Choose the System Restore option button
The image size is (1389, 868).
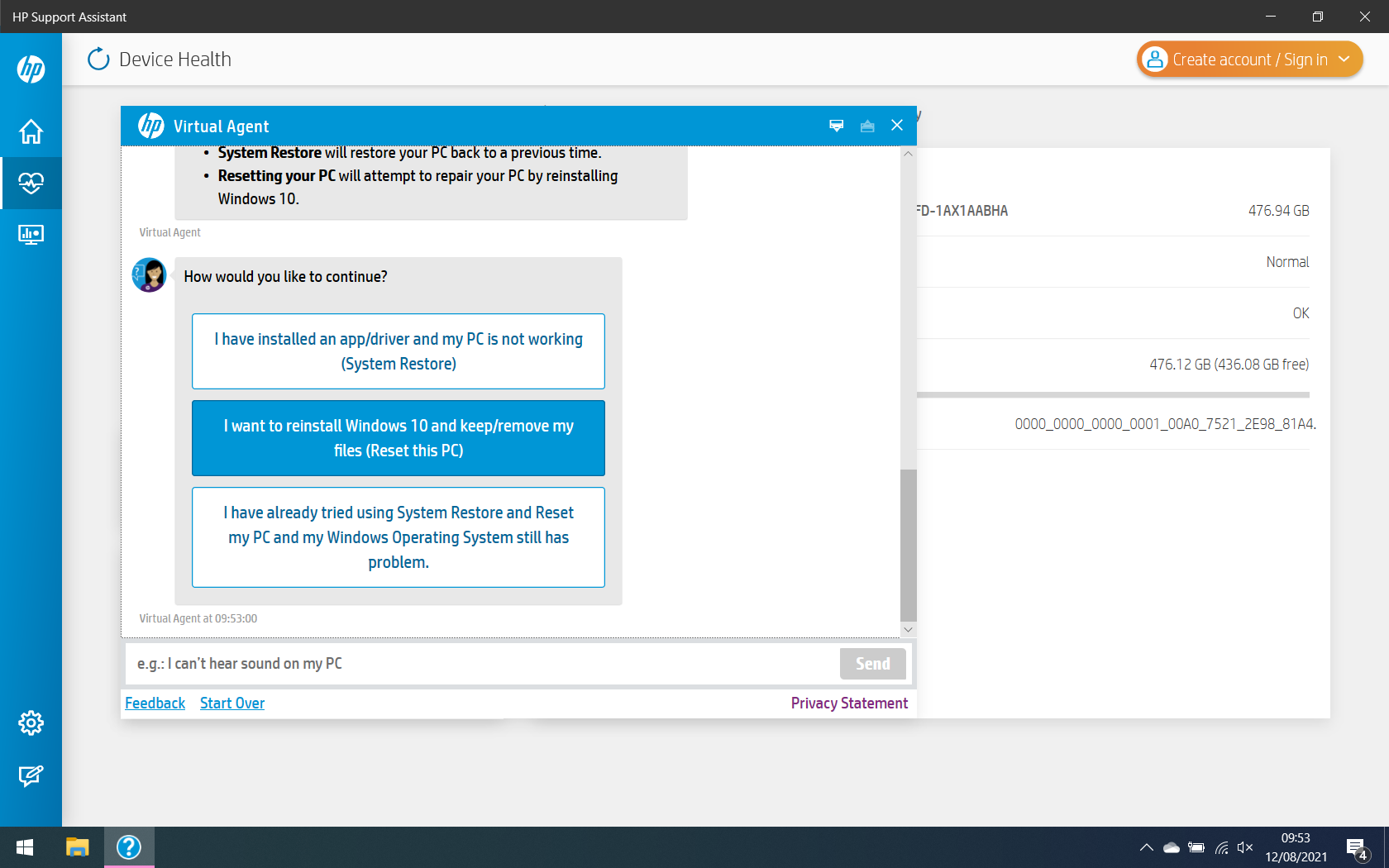pyautogui.click(x=399, y=351)
